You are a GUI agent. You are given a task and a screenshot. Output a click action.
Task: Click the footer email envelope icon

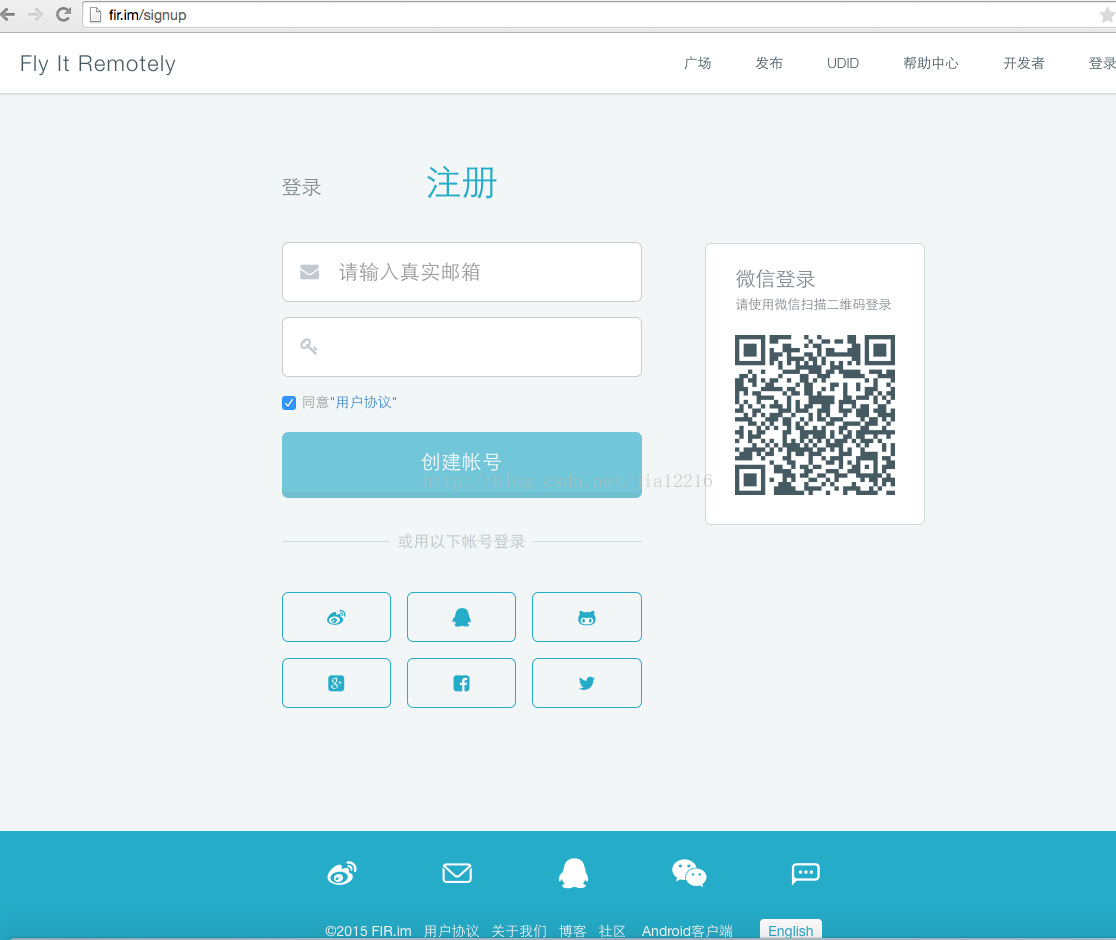pos(457,872)
